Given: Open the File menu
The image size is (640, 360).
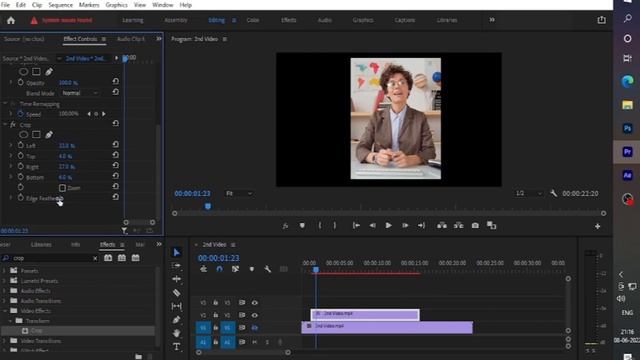Looking at the screenshot, I should pos(5,5).
